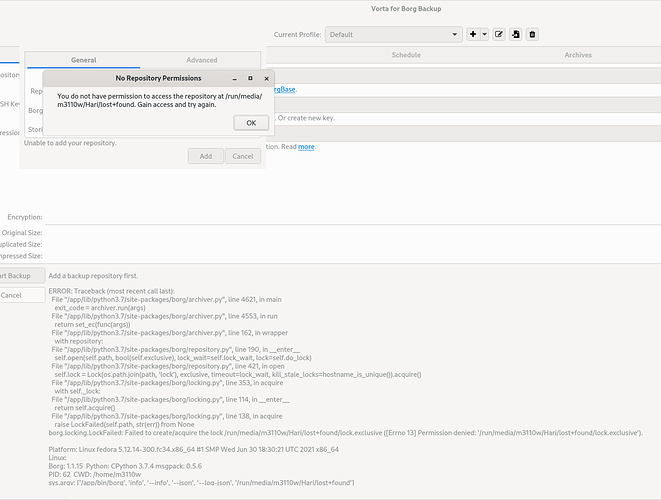The image size is (661, 500).
Task: Maximize the No Repository Permissions dialog
Action: [x=250, y=78]
